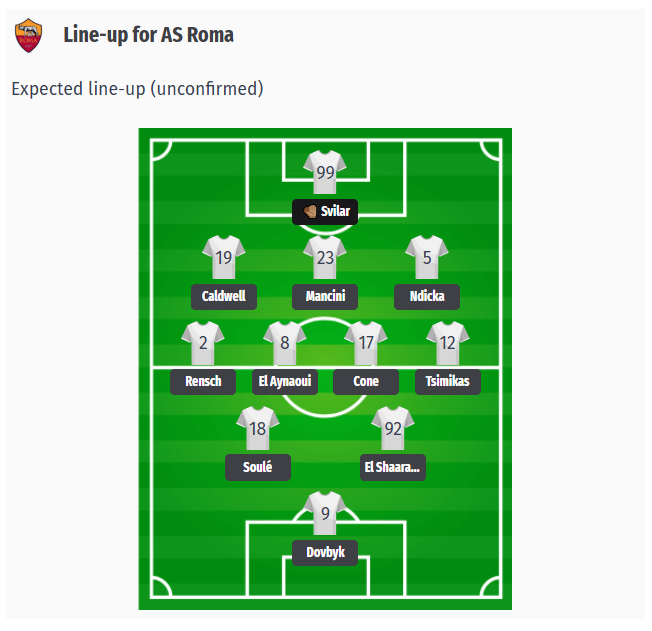
Task: Click the AS Roma club crest
Action: 28,36
